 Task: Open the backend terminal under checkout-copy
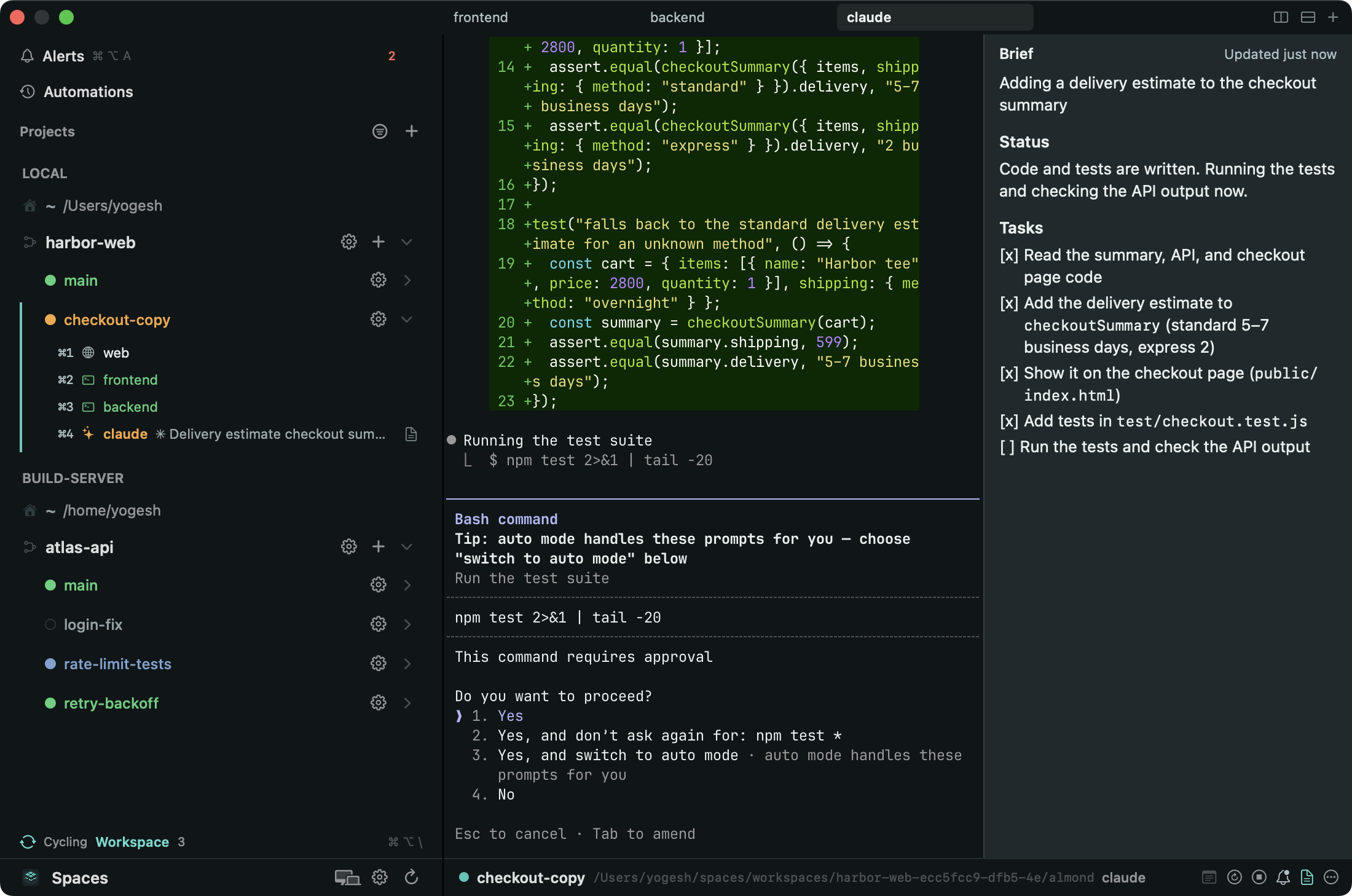(130, 407)
